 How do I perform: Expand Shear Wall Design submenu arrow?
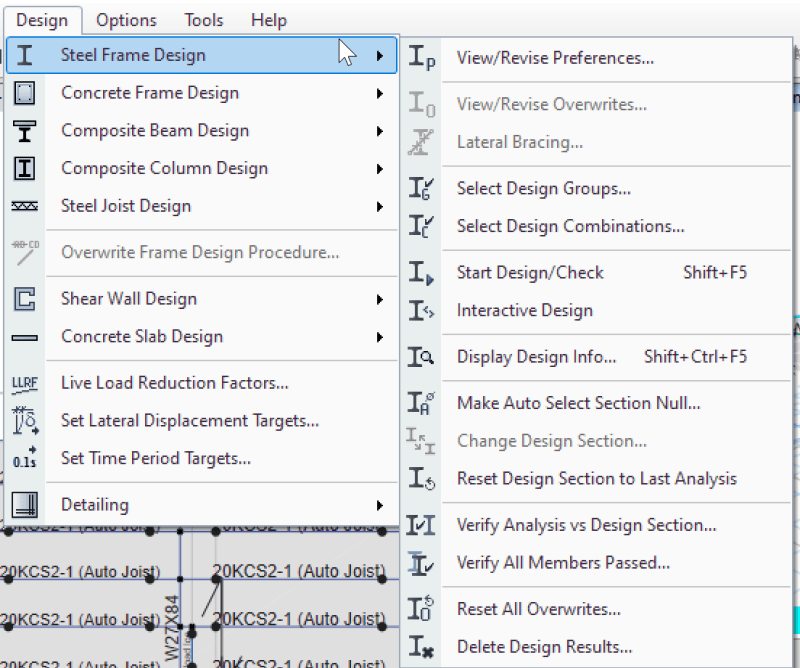(x=380, y=300)
